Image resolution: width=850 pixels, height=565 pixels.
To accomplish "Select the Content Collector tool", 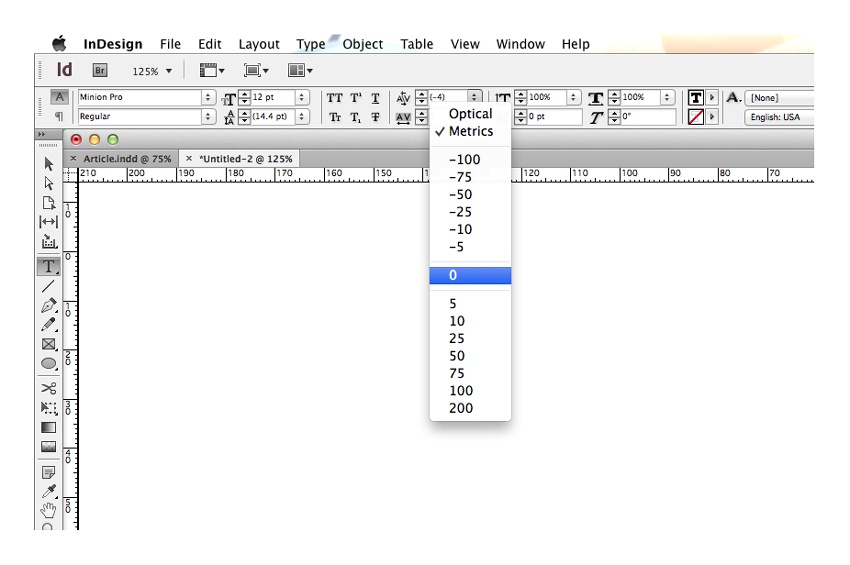I will [49, 242].
